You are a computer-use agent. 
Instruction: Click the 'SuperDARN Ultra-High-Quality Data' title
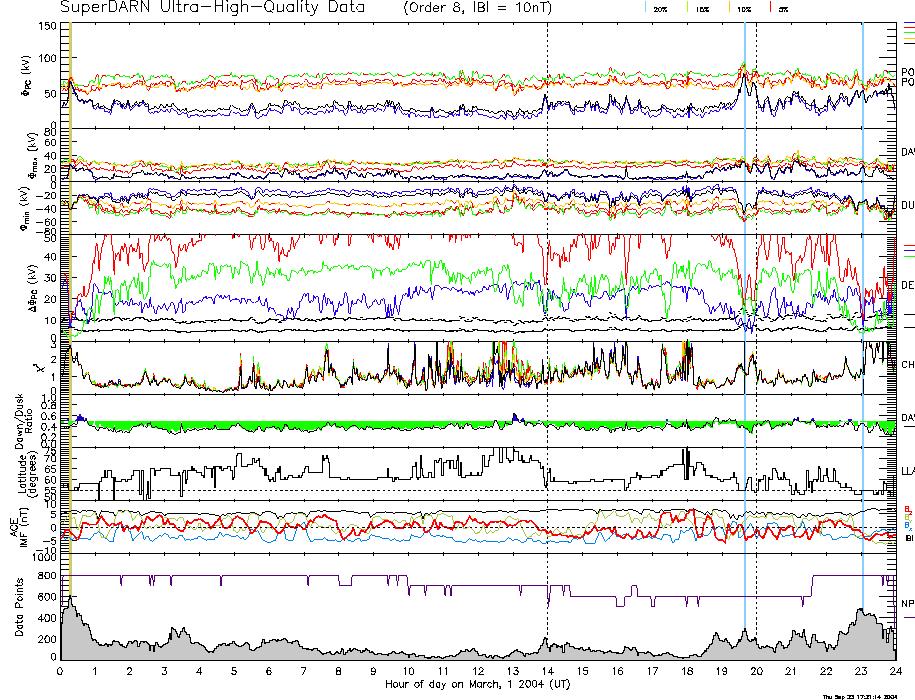(x=212, y=7)
